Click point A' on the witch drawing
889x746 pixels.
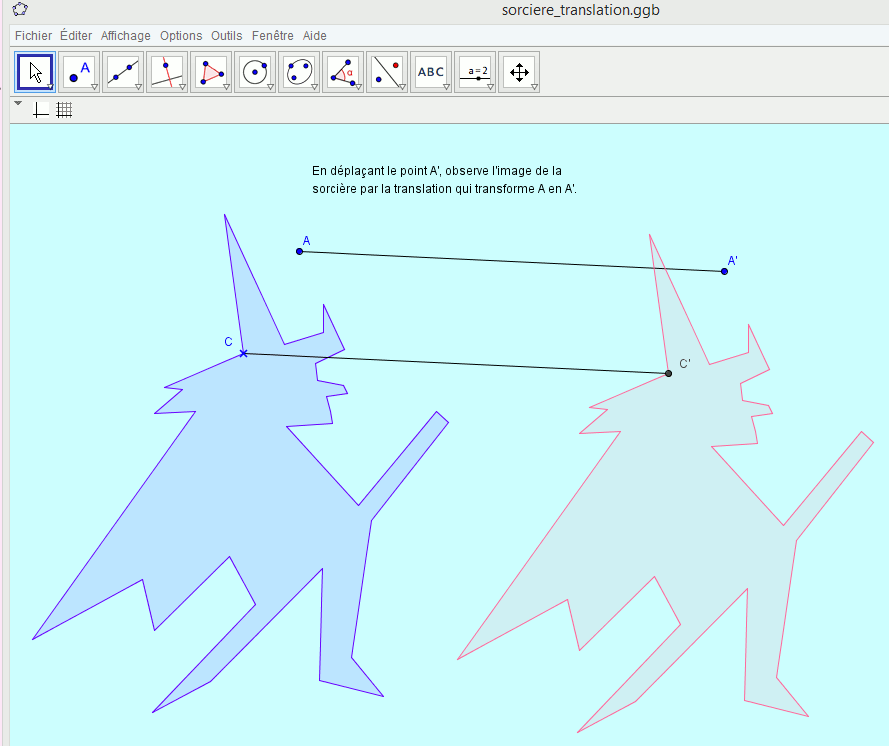tap(723, 271)
